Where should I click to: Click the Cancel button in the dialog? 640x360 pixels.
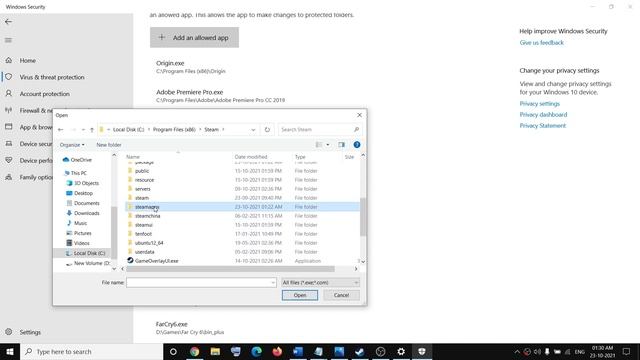click(x=341, y=295)
